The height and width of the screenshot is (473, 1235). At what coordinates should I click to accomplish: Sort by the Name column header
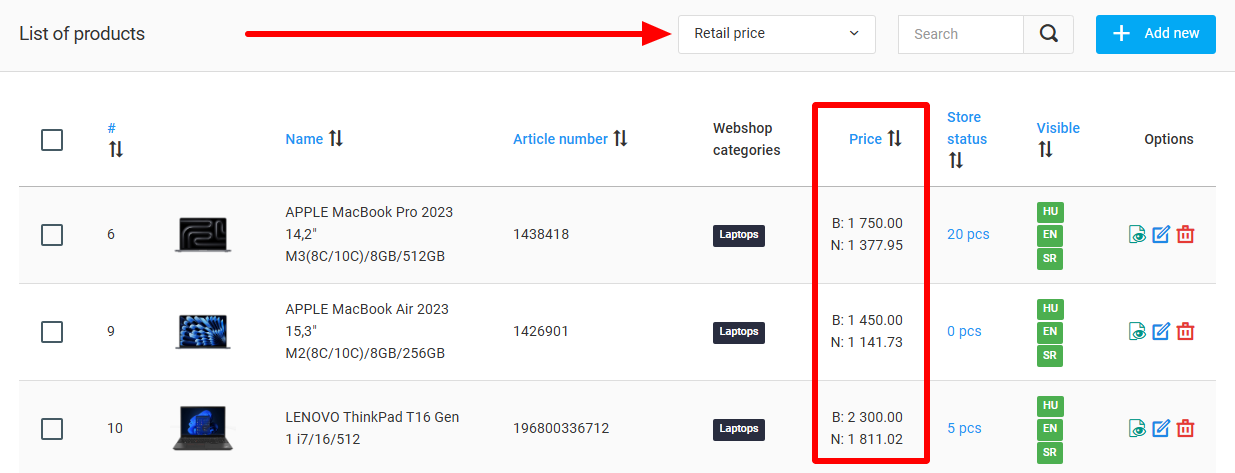pyautogui.click(x=304, y=139)
